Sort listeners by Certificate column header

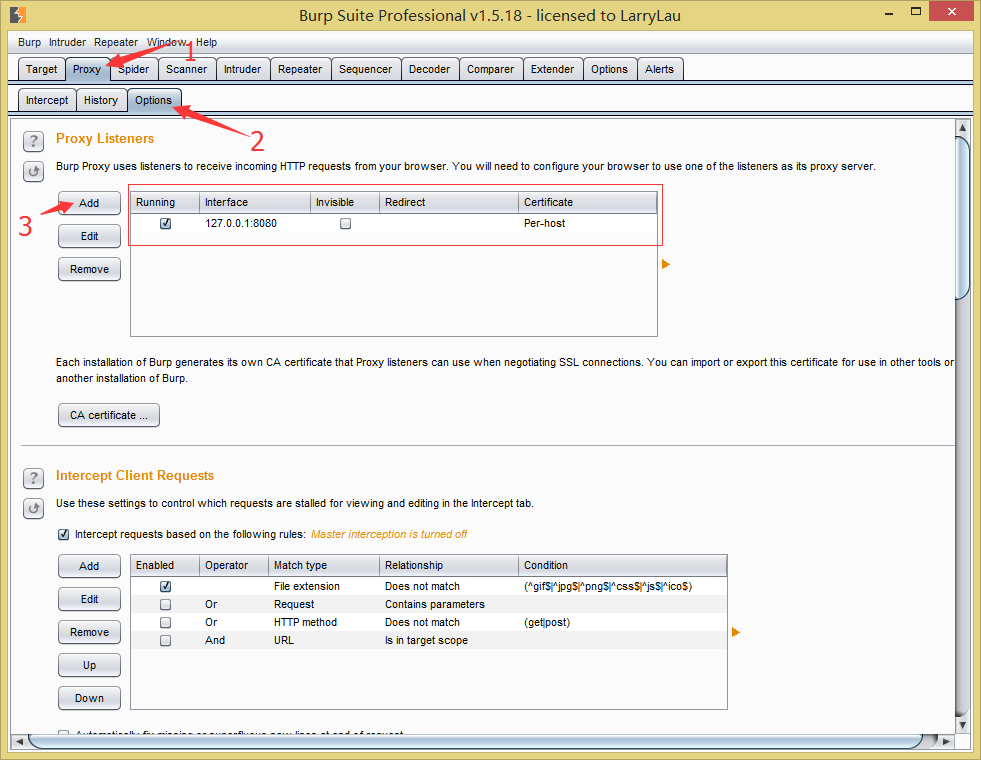(x=587, y=203)
